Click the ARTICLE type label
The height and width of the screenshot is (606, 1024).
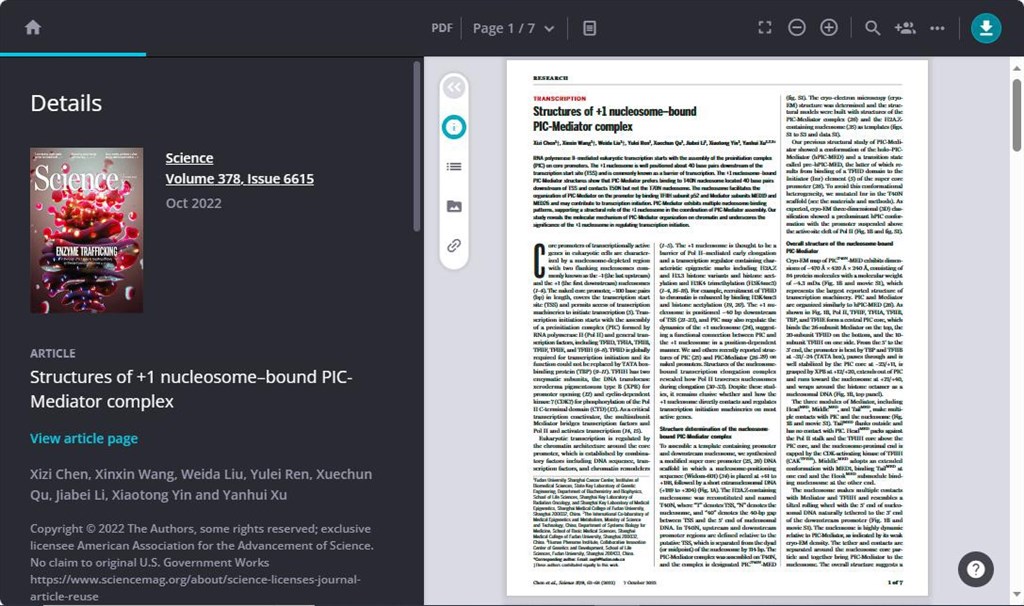(53, 353)
